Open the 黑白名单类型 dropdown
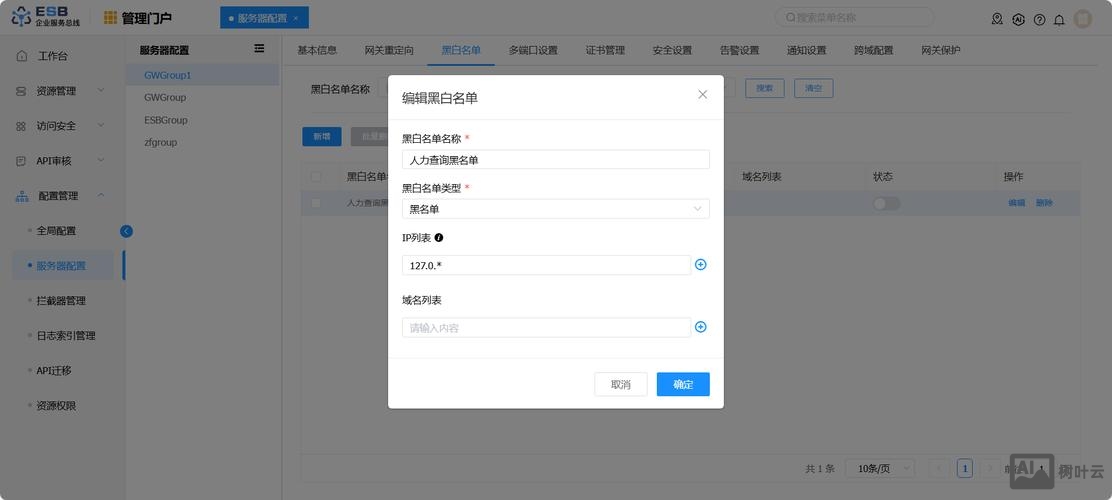 pyautogui.click(x=555, y=209)
